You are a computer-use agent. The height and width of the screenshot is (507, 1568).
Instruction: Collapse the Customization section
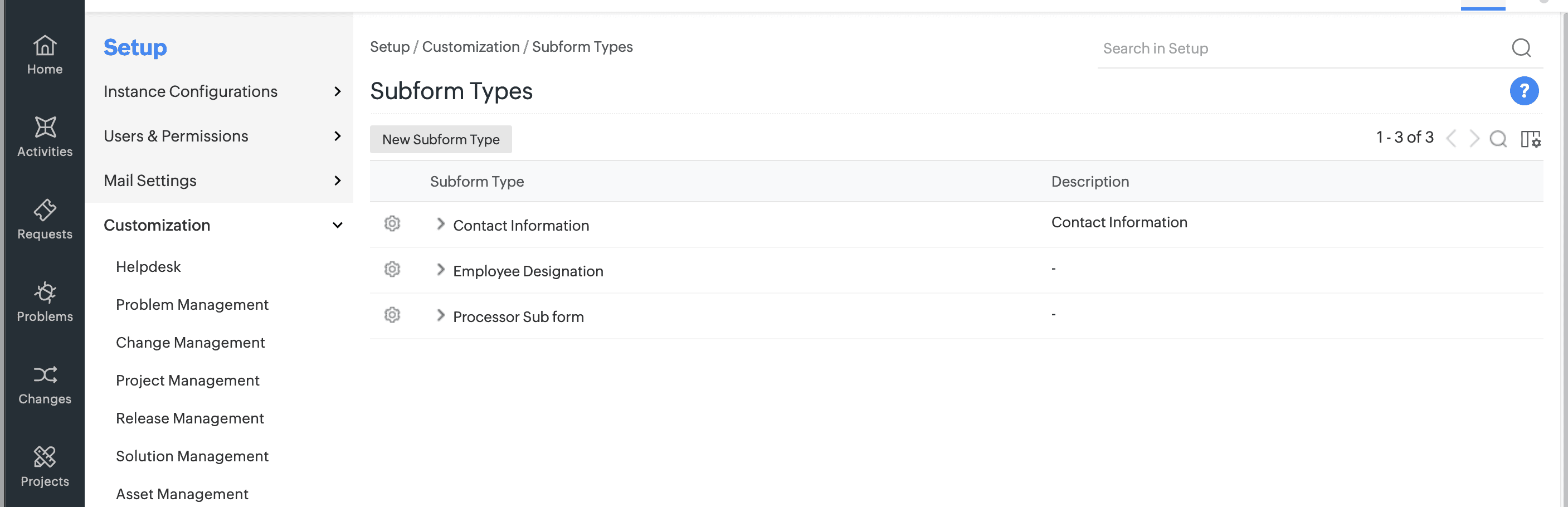337,225
